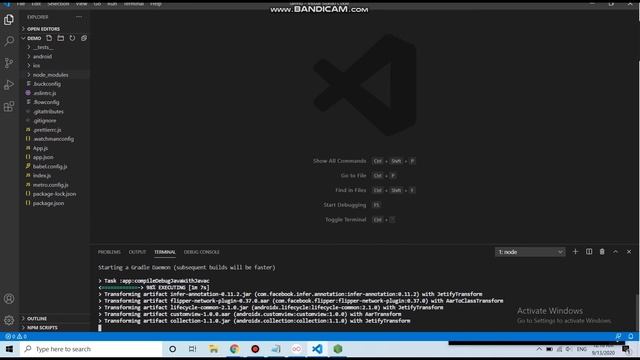Open Explorer more actions ellipsis
This screenshot has height=360, width=640.
(79, 17)
